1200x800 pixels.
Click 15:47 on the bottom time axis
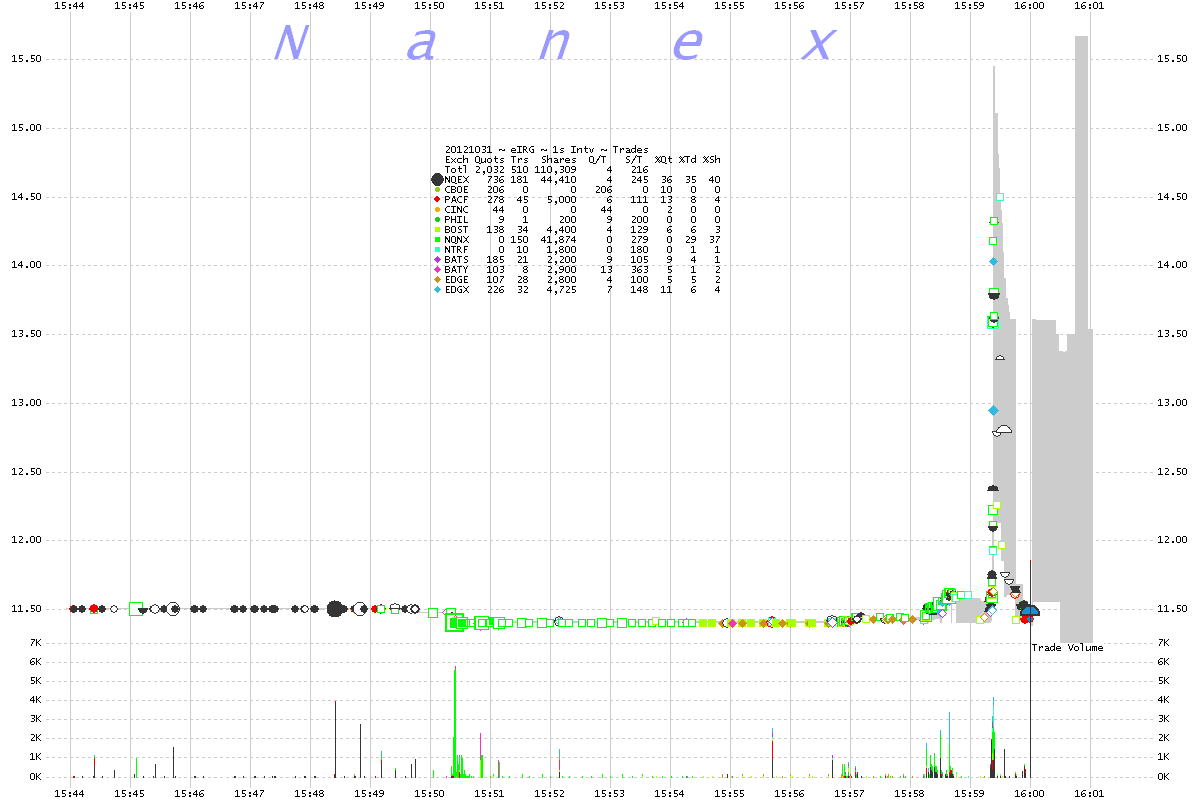tap(250, 793)
